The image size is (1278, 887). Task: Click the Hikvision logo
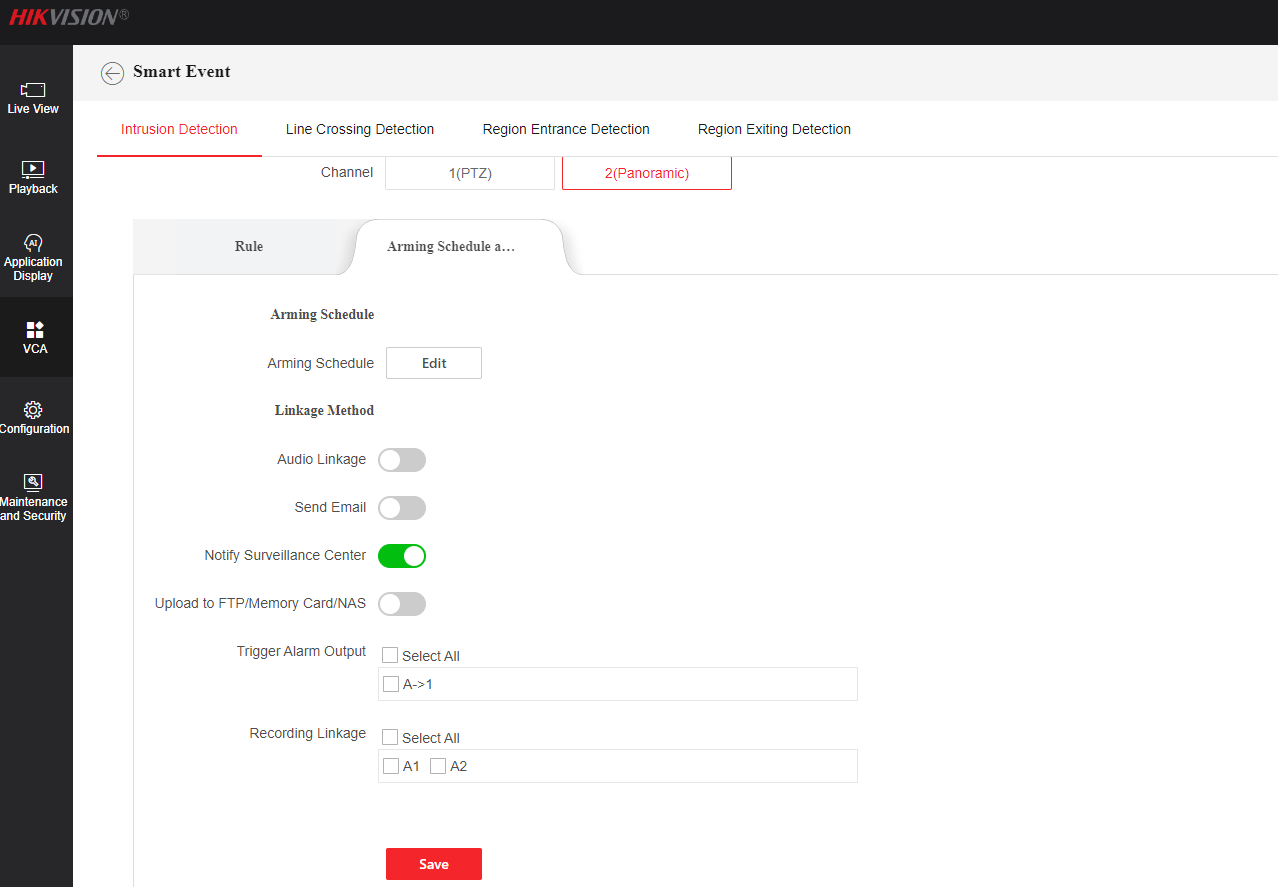(69, 17)
